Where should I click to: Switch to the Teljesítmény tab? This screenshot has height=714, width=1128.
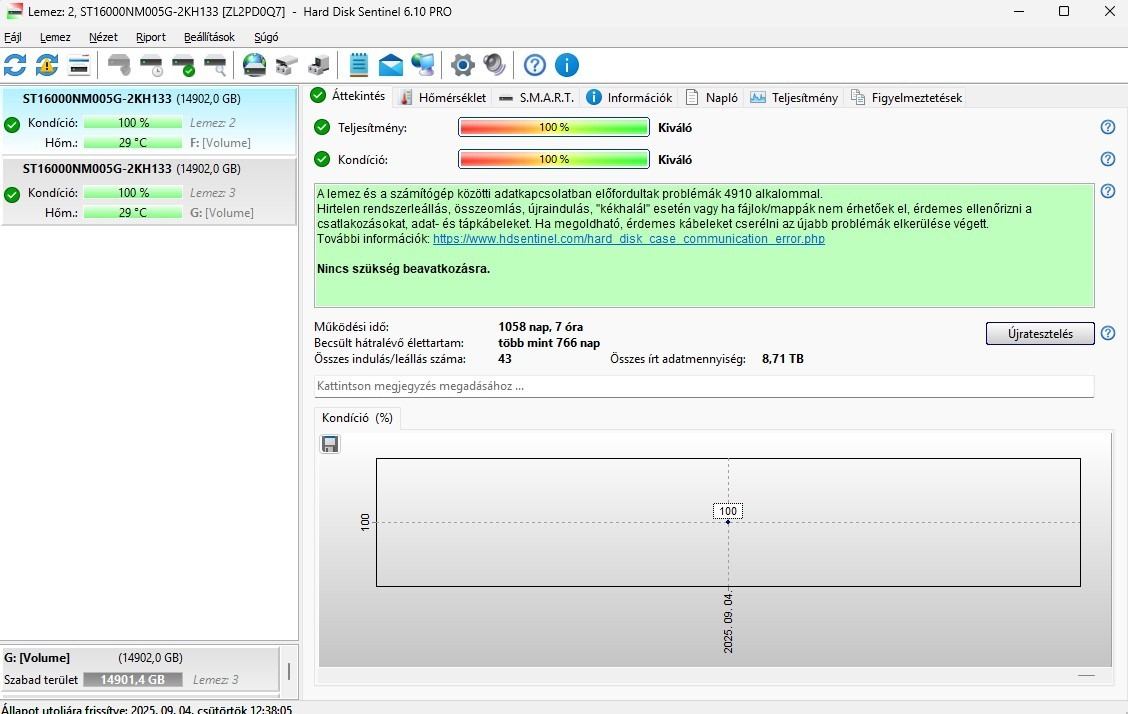point(794,97)
